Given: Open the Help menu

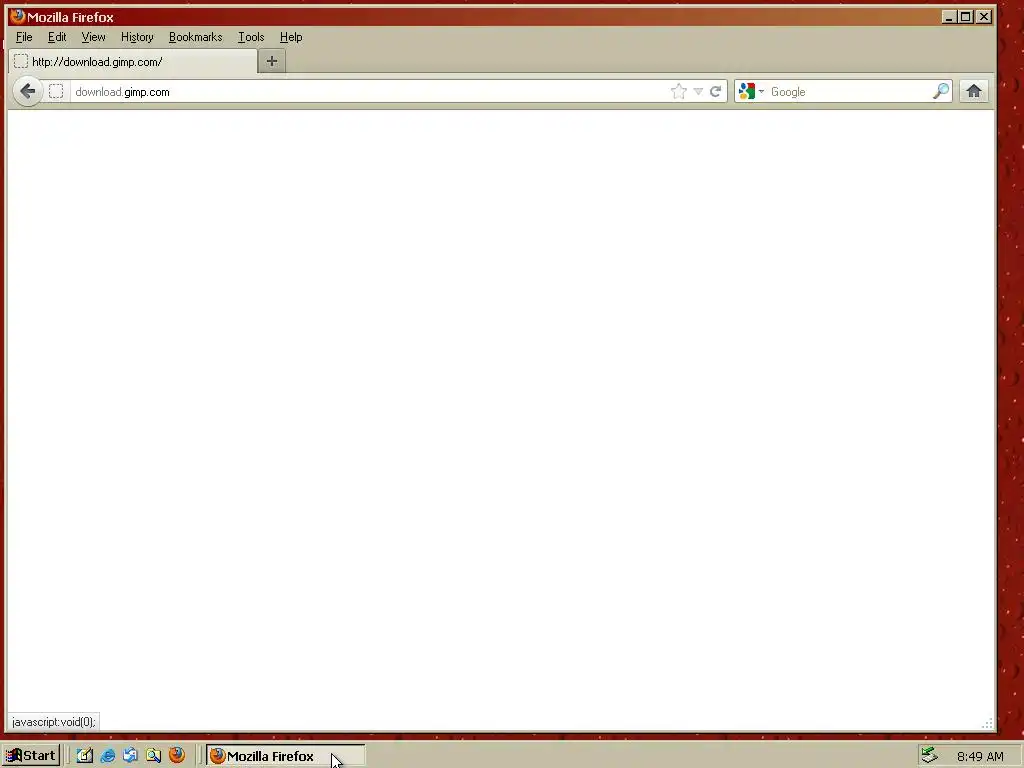Looking at the screenshot, I should point(291,37).
